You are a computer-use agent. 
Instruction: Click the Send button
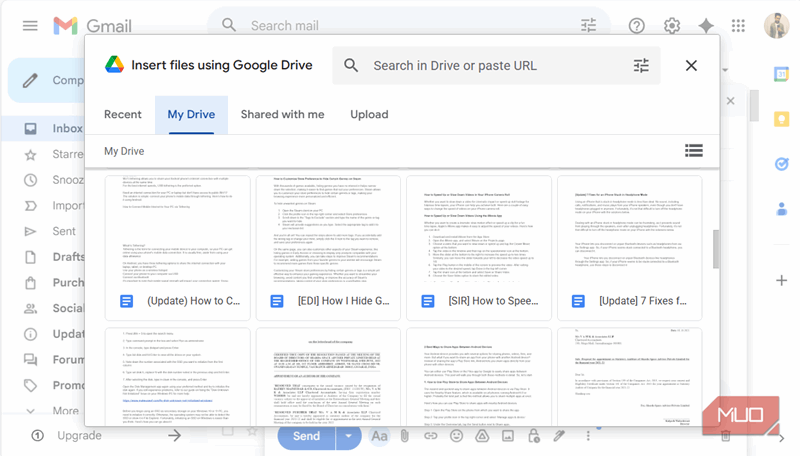306,436
